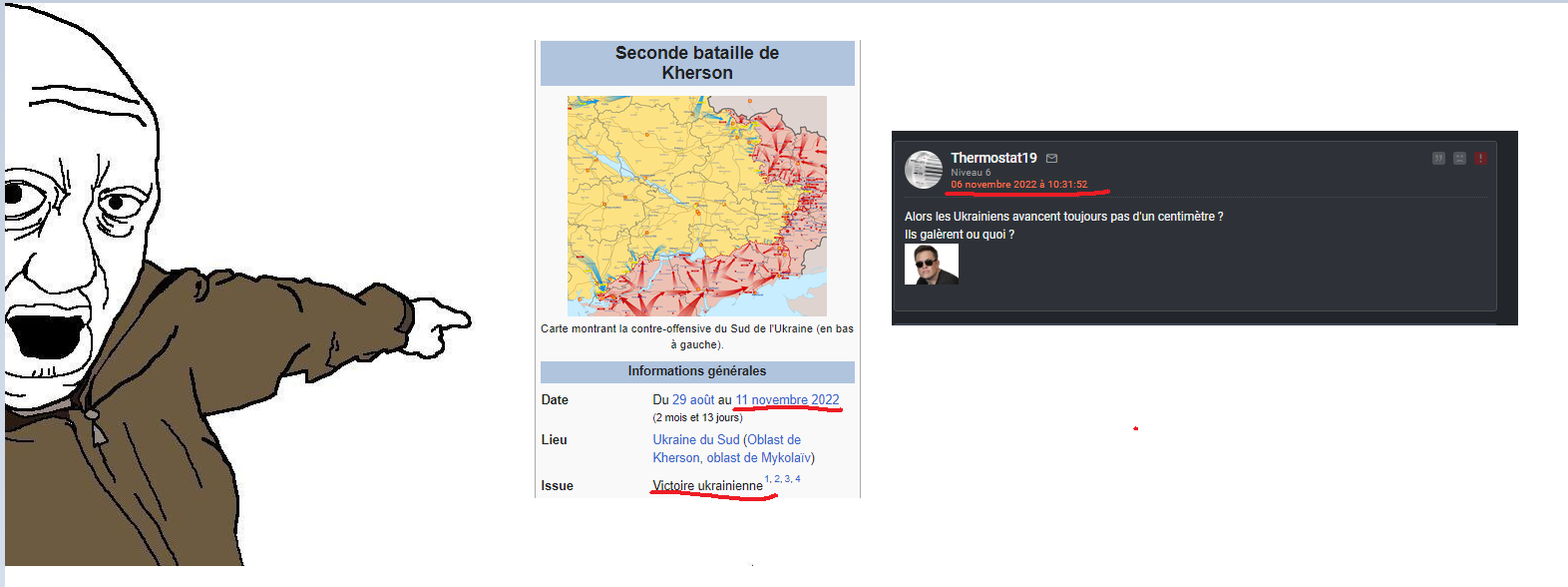Select the '(2 mois et 13 jours)' text

click(x=698, y=417)
